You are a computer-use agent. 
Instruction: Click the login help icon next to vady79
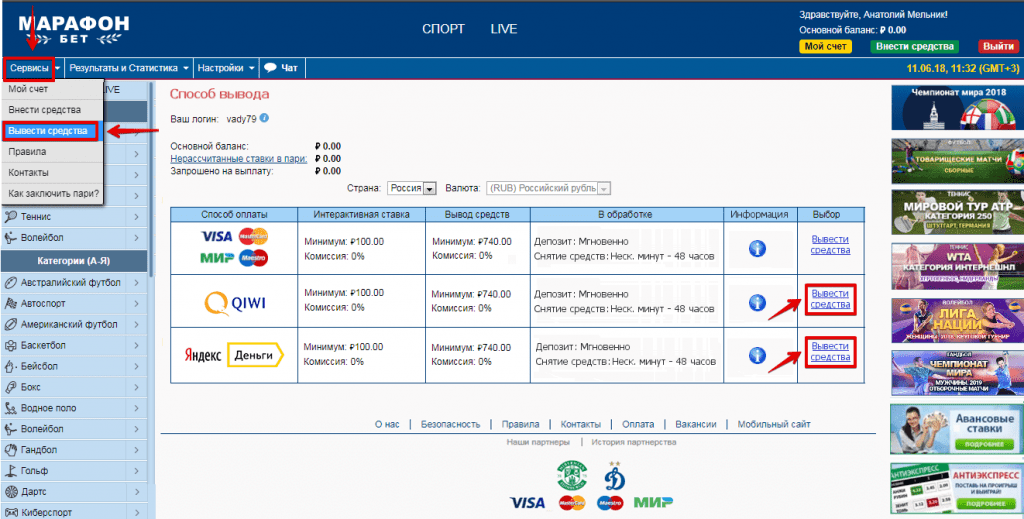pyautogui.click(x=264, y=119)
